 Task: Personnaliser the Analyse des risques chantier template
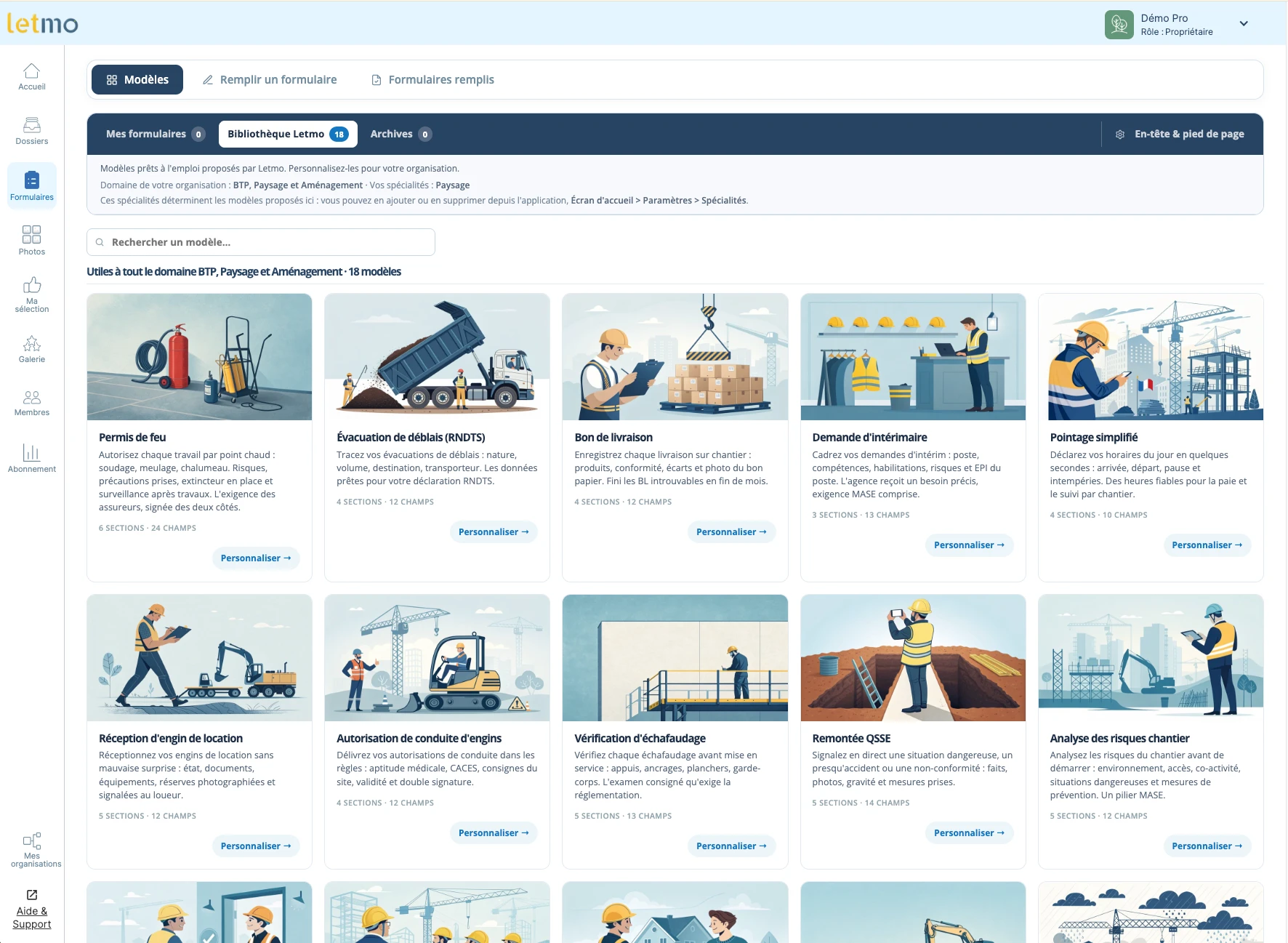pos(1207,846)
